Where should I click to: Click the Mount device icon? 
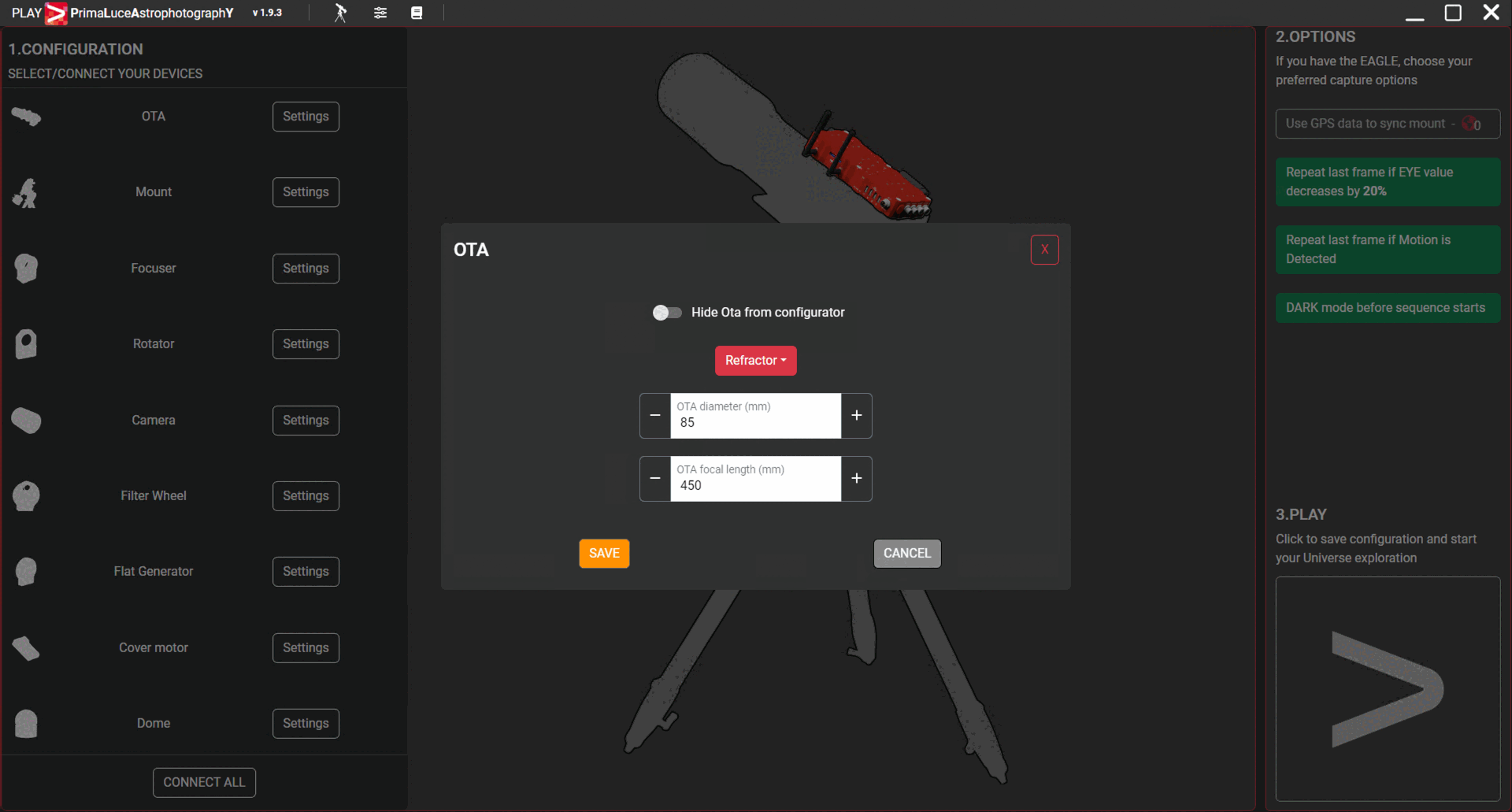[26, 192]
